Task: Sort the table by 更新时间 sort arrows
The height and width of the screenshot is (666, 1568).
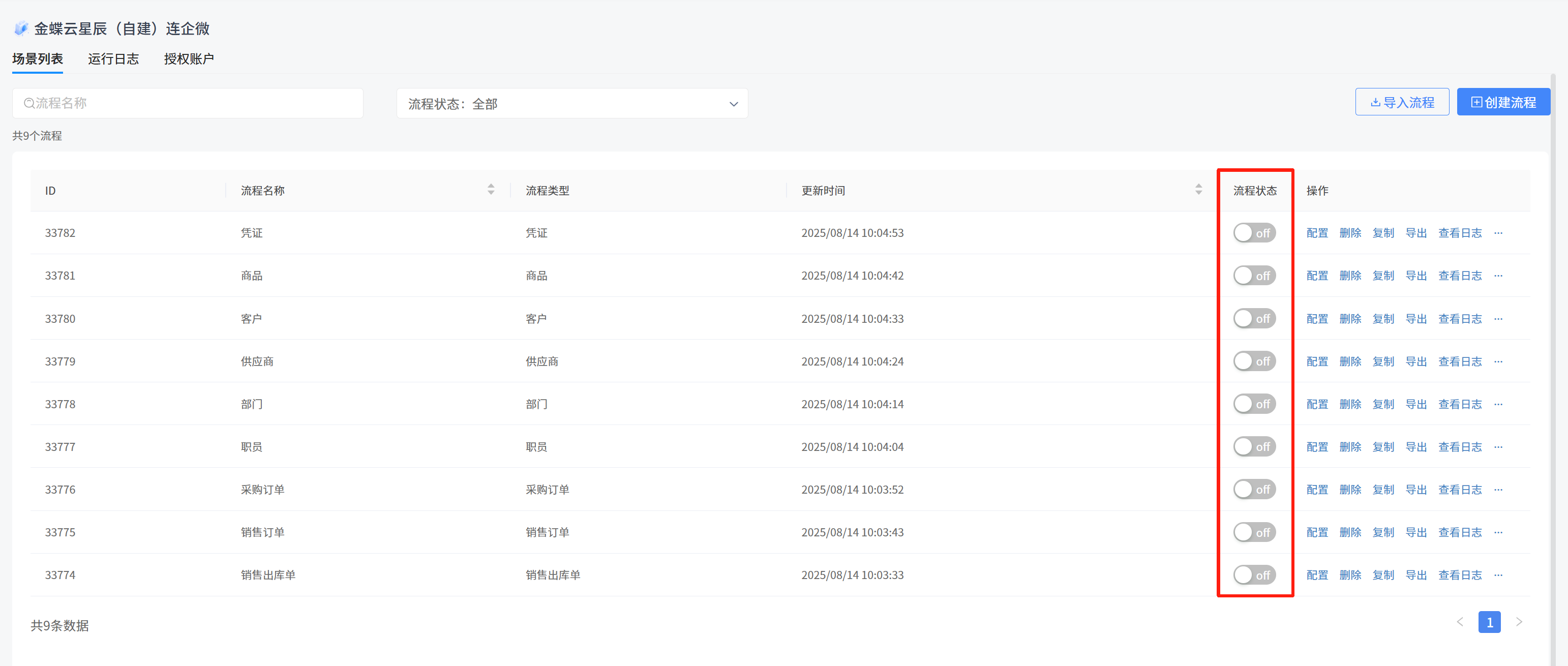Action: click(x=1198, y=190)
